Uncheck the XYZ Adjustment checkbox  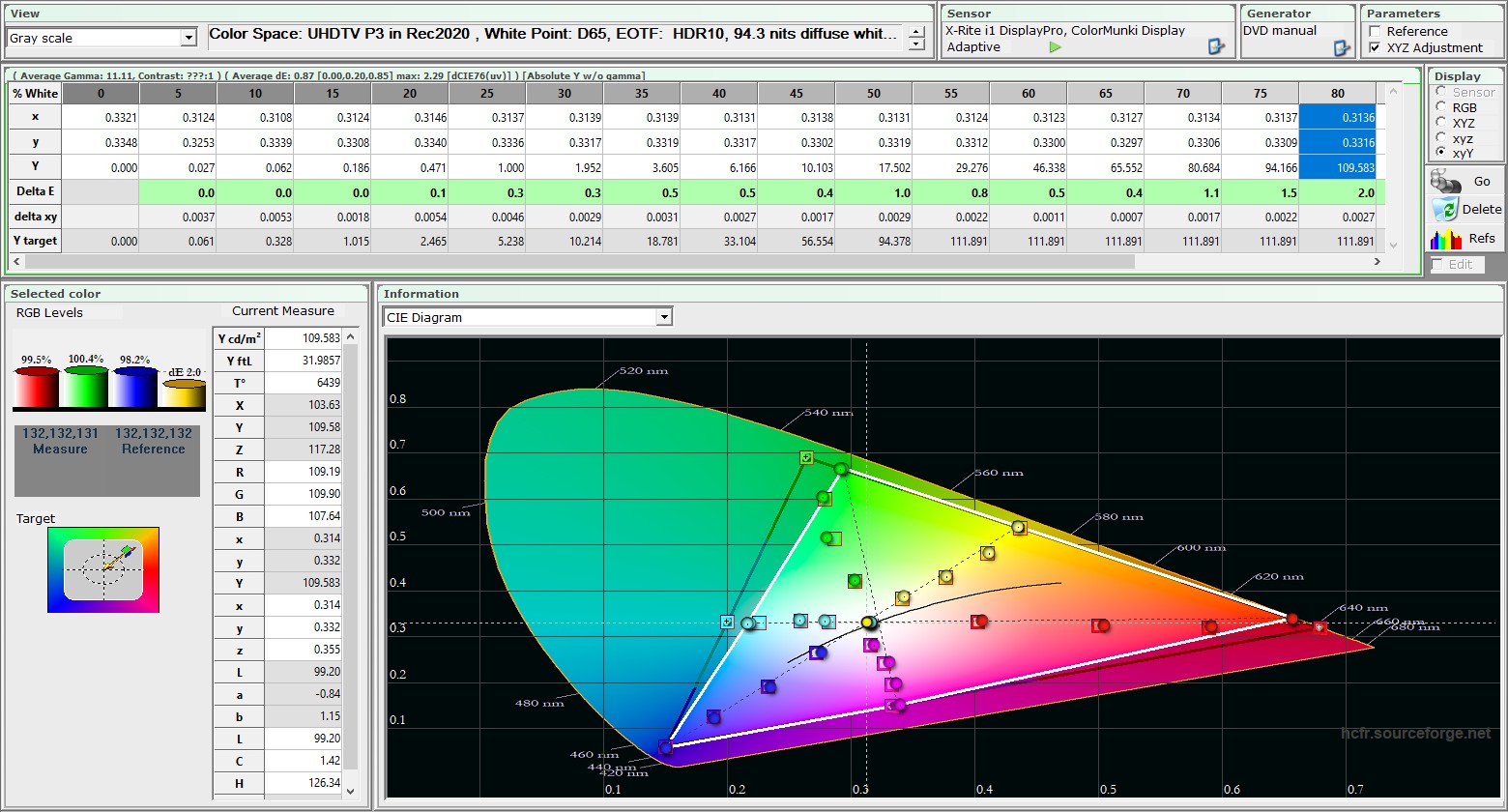[1376, 47]
